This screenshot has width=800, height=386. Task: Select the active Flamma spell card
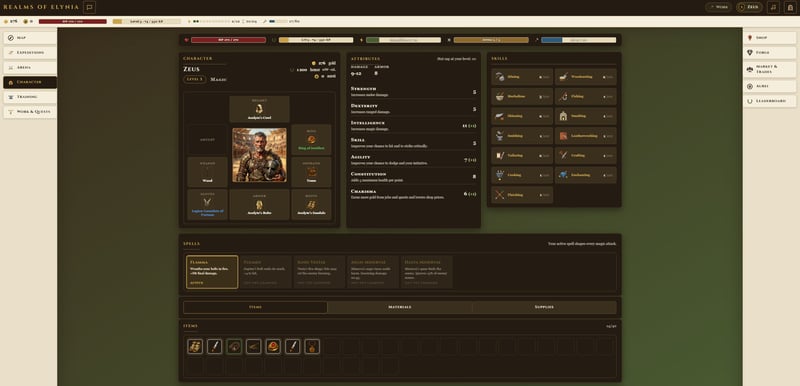(212, 272)
